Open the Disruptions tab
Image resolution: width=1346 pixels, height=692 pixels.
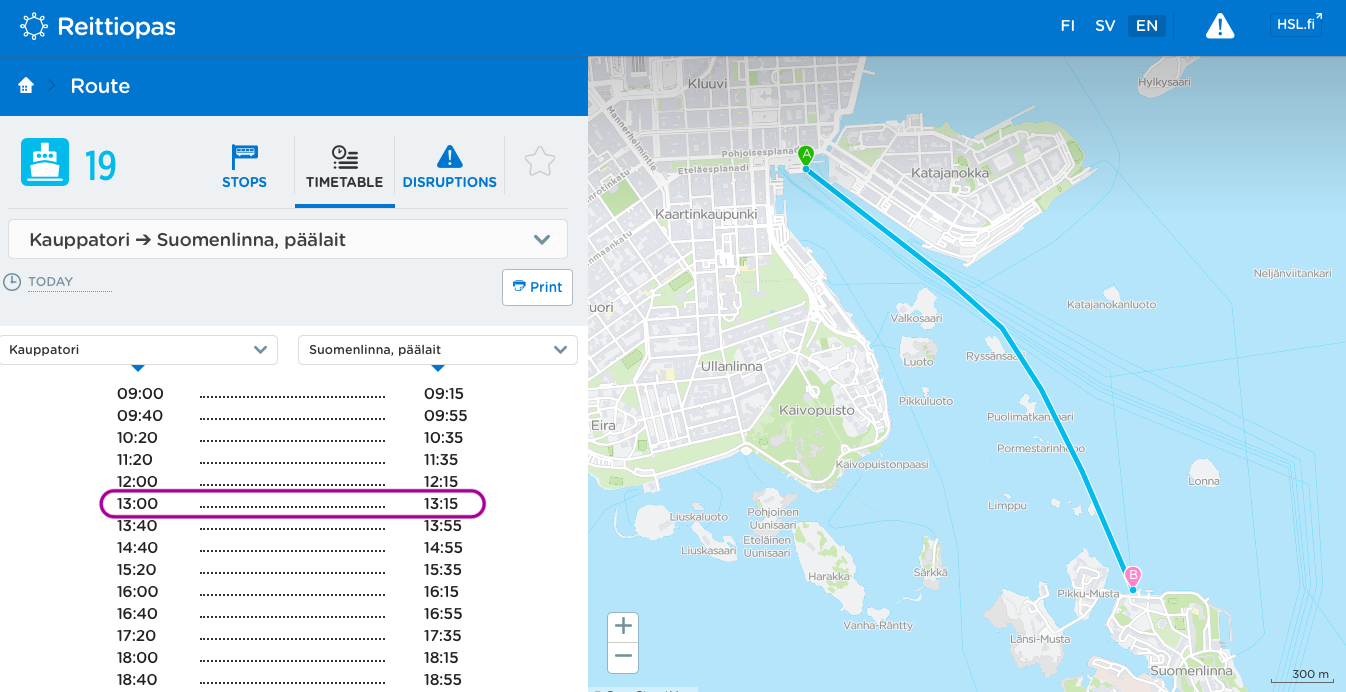pyautogui.click(x=449, y=166)
